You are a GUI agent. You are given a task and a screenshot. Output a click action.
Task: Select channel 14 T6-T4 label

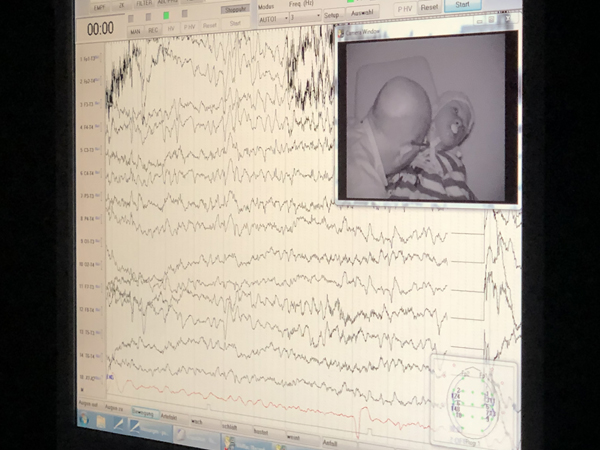pos(89,355)
